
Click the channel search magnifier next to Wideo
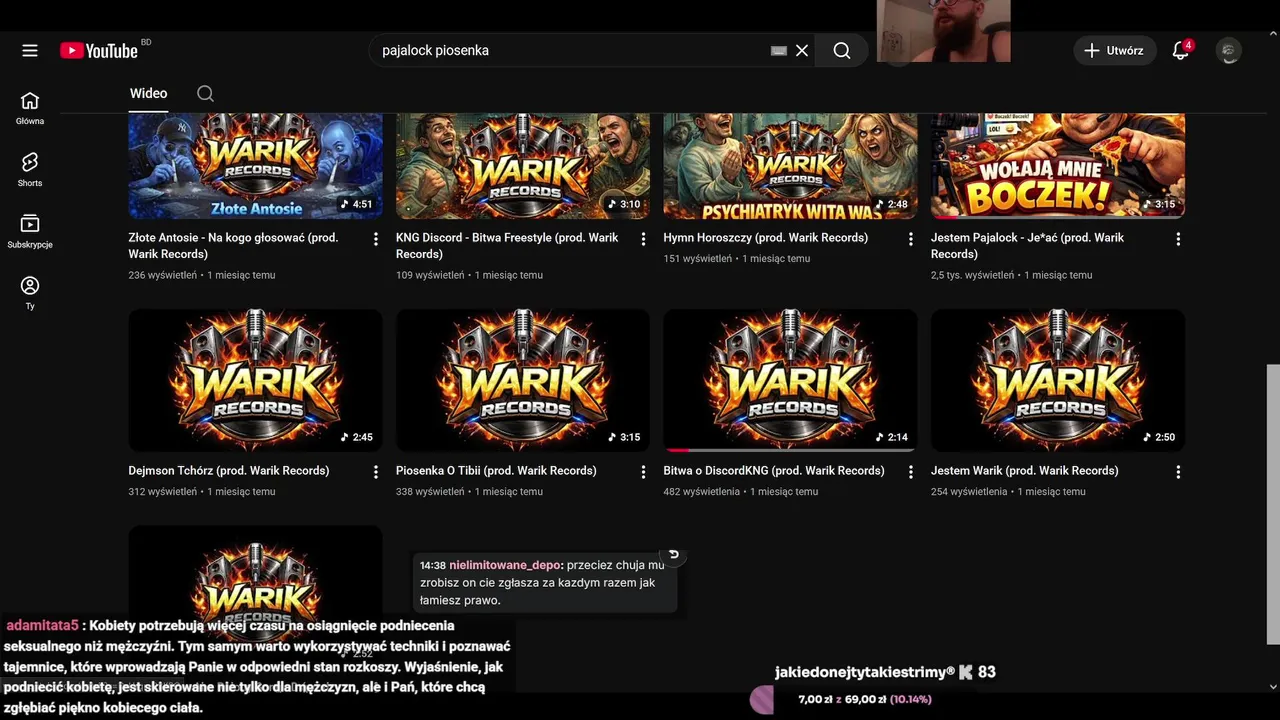[205, 93]
